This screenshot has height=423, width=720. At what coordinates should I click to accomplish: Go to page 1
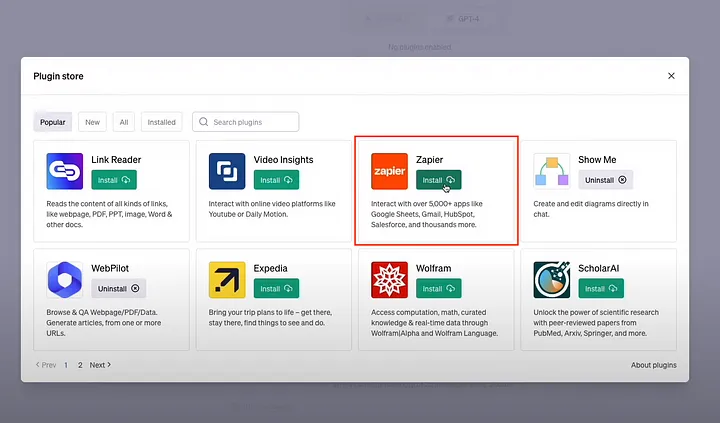click(x=66, y=365)
